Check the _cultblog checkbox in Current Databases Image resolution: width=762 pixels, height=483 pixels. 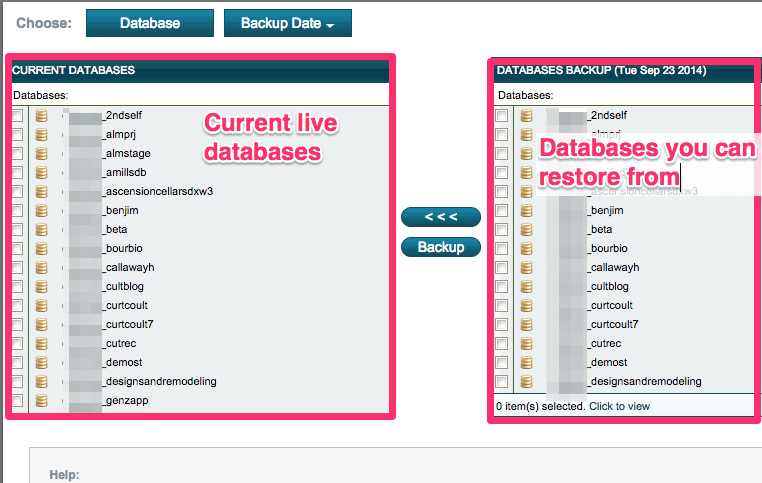(x=17, y=286)
